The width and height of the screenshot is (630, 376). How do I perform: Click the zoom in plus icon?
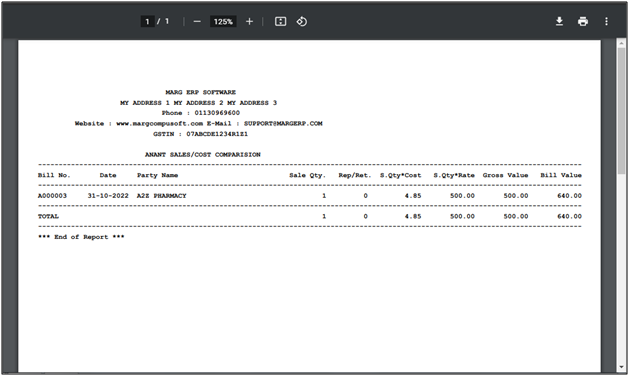pos(249,22)
